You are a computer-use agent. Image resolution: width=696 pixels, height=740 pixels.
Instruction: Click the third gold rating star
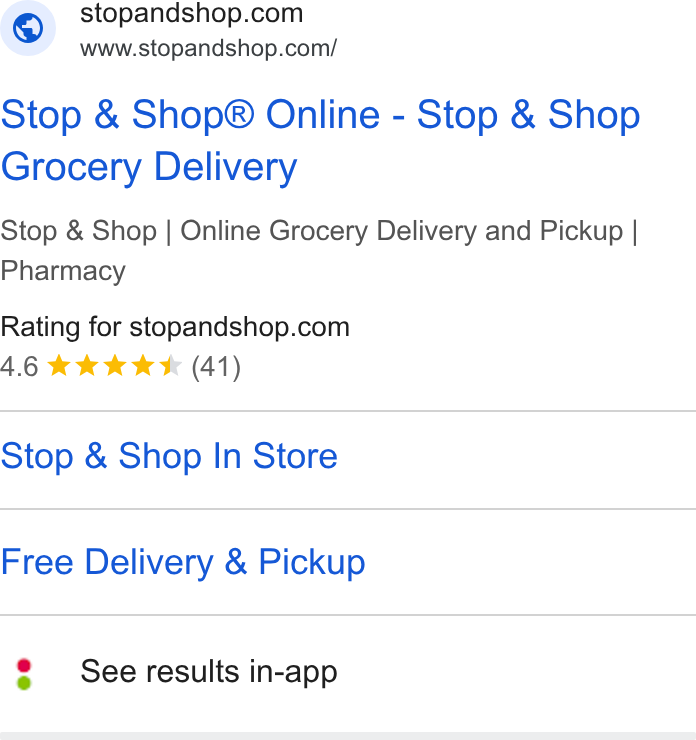(115, 366)
